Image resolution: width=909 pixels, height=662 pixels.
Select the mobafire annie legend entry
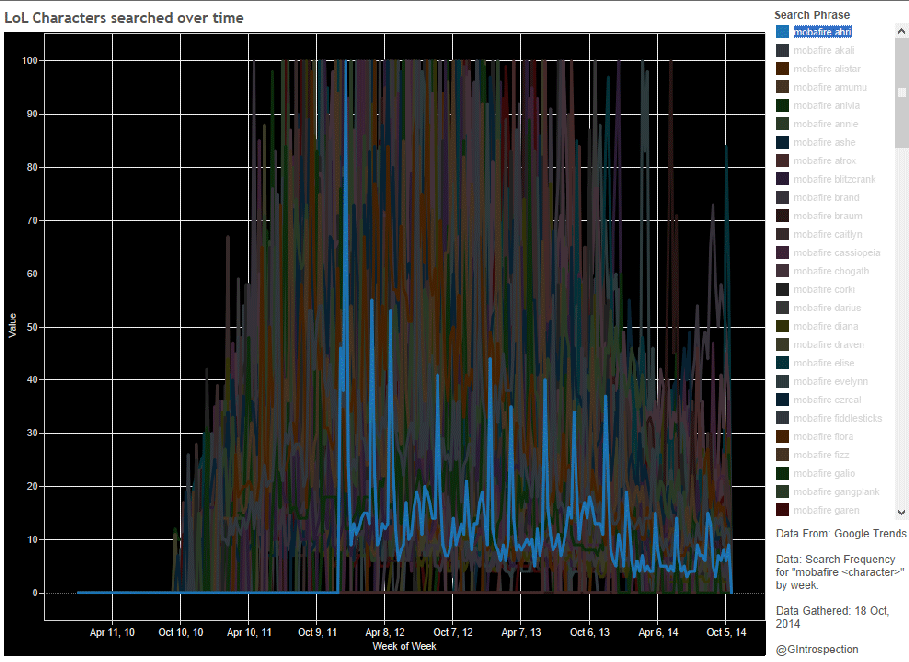tap(824, 124)
